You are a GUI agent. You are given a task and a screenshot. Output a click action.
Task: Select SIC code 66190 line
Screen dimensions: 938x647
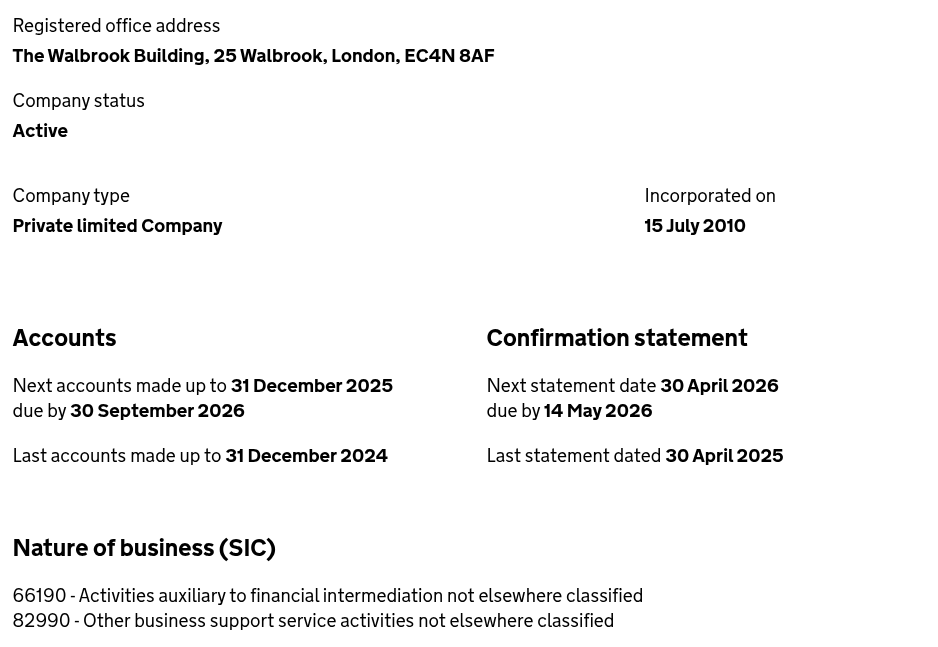328,596
